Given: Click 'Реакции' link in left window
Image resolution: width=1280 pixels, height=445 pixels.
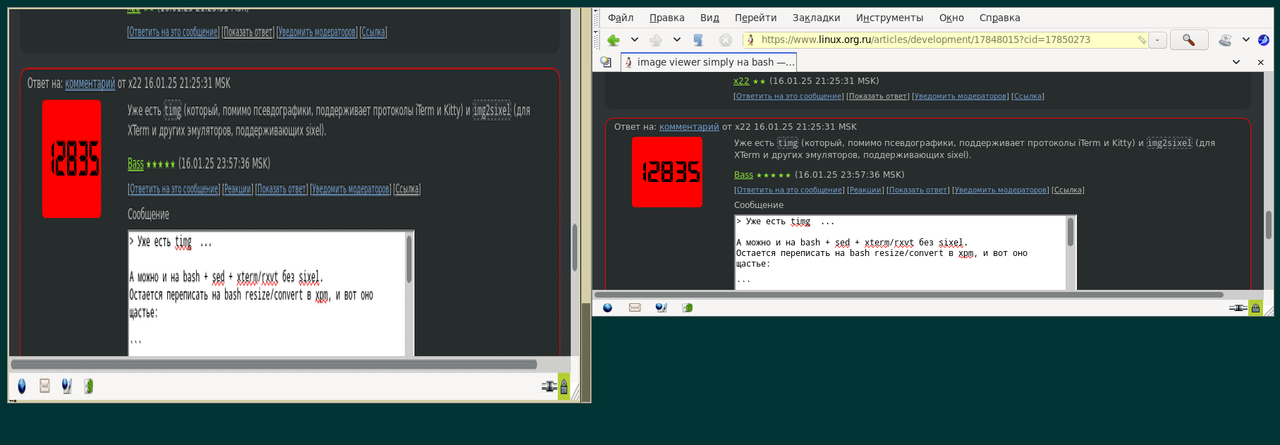Looking at the screenshot, I should tap(237, 189).
